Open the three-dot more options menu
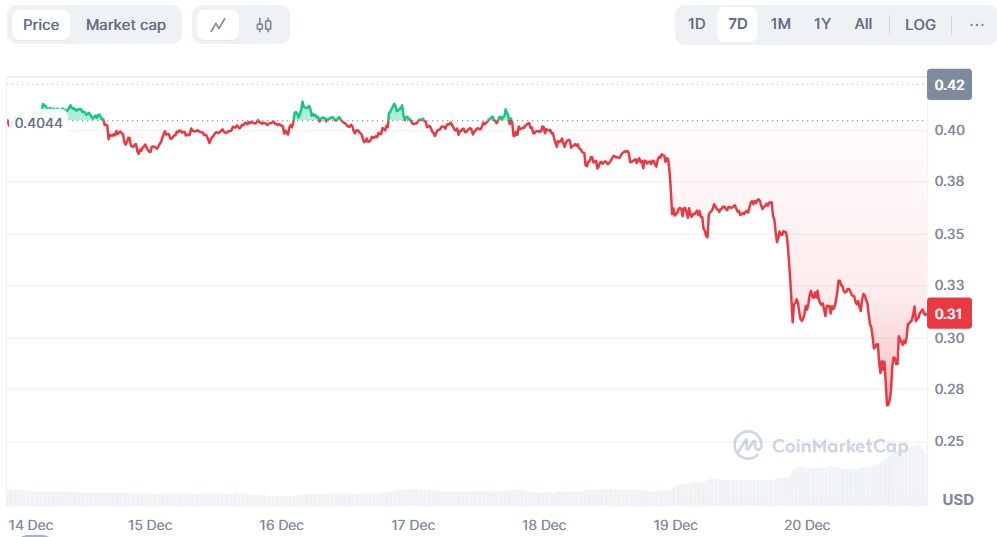This screenshot has width=997, height=537. tap(977, 24)
